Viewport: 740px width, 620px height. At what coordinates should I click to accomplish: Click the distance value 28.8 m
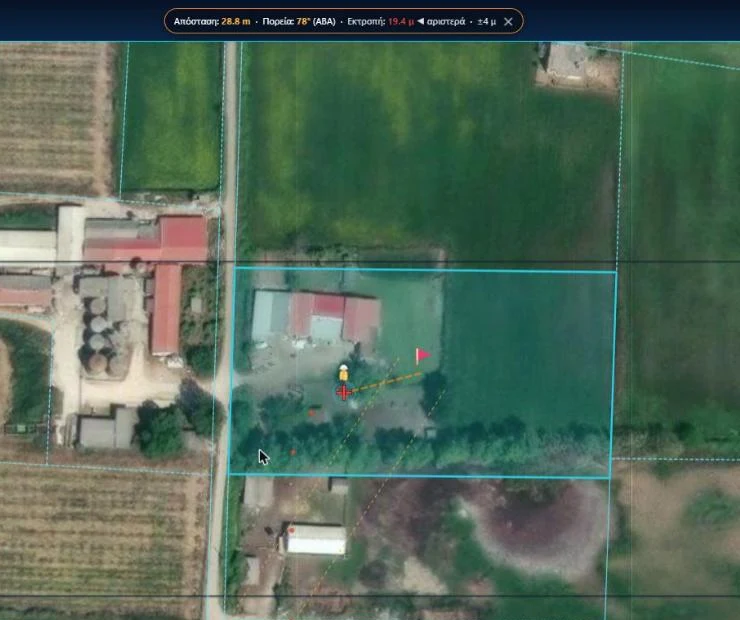[x=235, y=22]
